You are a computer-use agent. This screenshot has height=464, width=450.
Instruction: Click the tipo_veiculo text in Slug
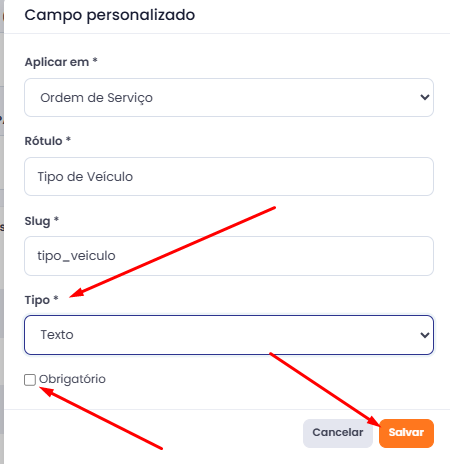pyautogui.click(x=76, y=256)
